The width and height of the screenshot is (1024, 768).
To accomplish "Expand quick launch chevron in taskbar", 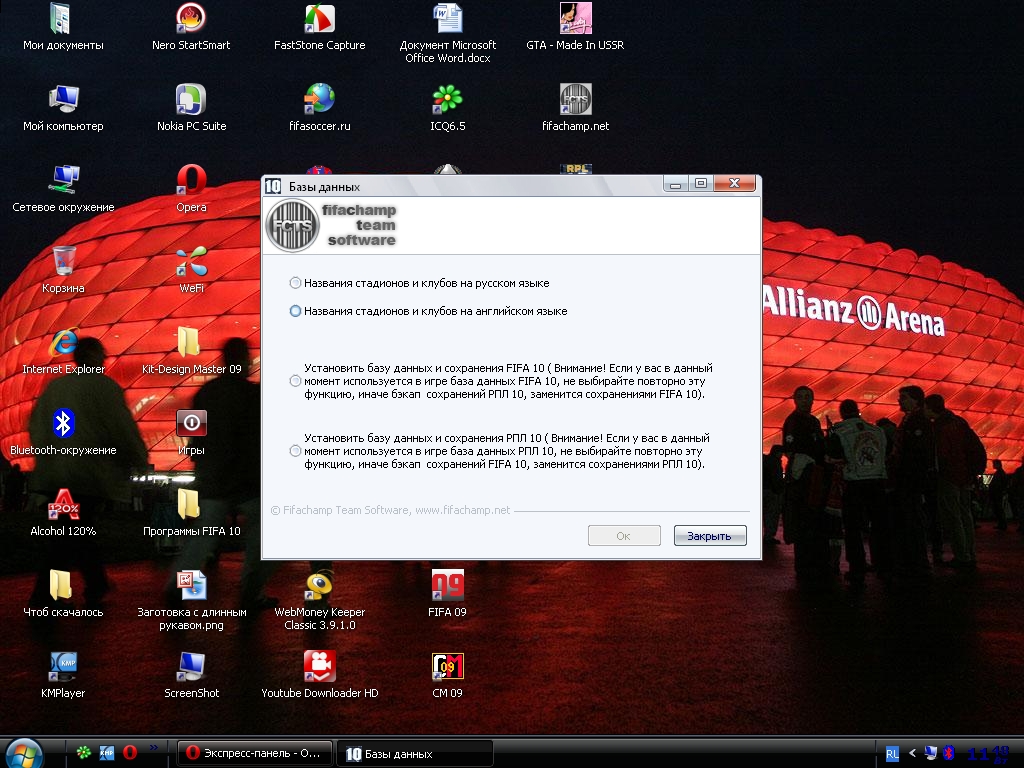I will point(153,747).
